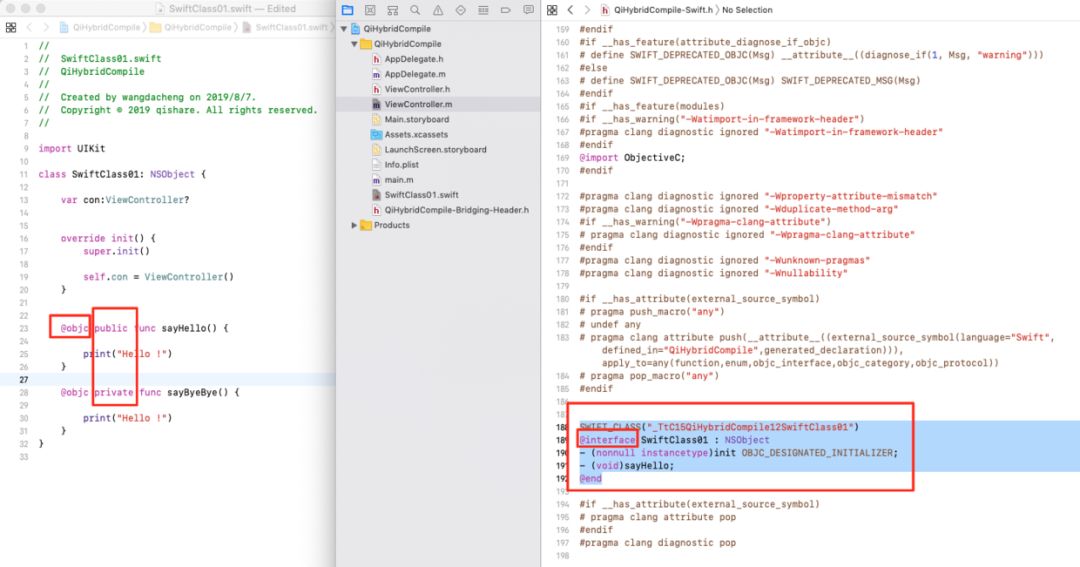Viewport: 1080px width, 567px height.
Task: Select SwiftClass01.swift in navigator
Action: point(422,195)
